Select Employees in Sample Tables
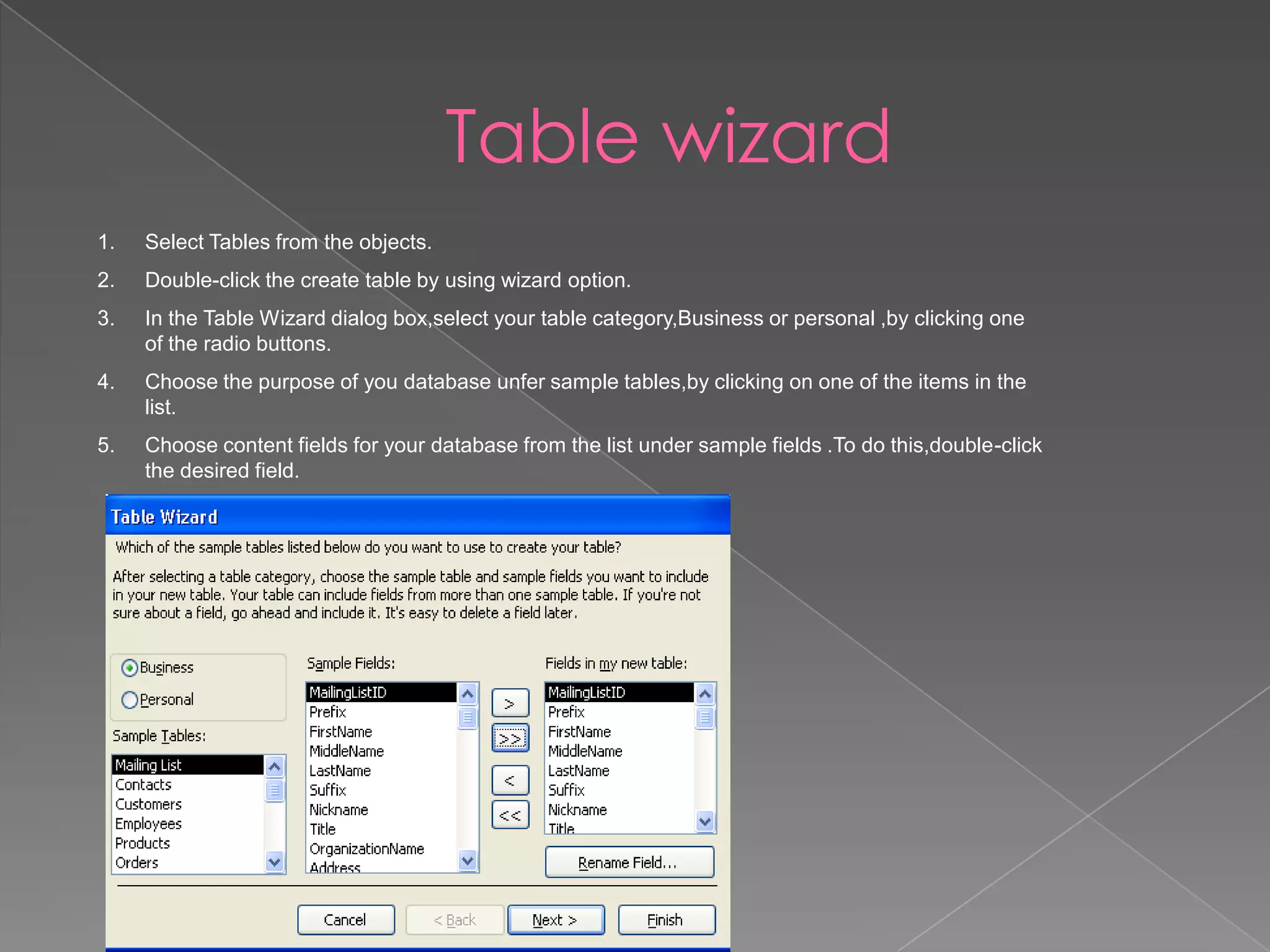 [188, 824]
